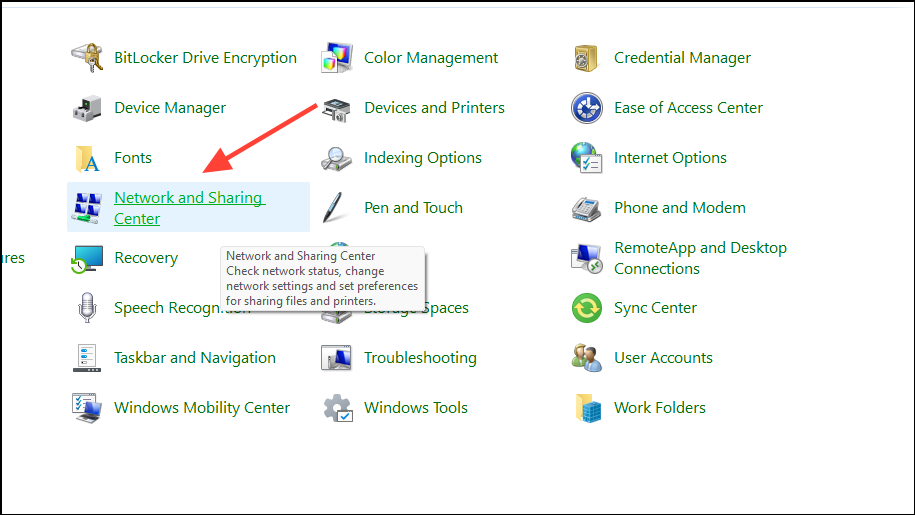This screenshot has width=915, height=515.
Task: Click the Pen and Touch icon
Action: [334, 208]
